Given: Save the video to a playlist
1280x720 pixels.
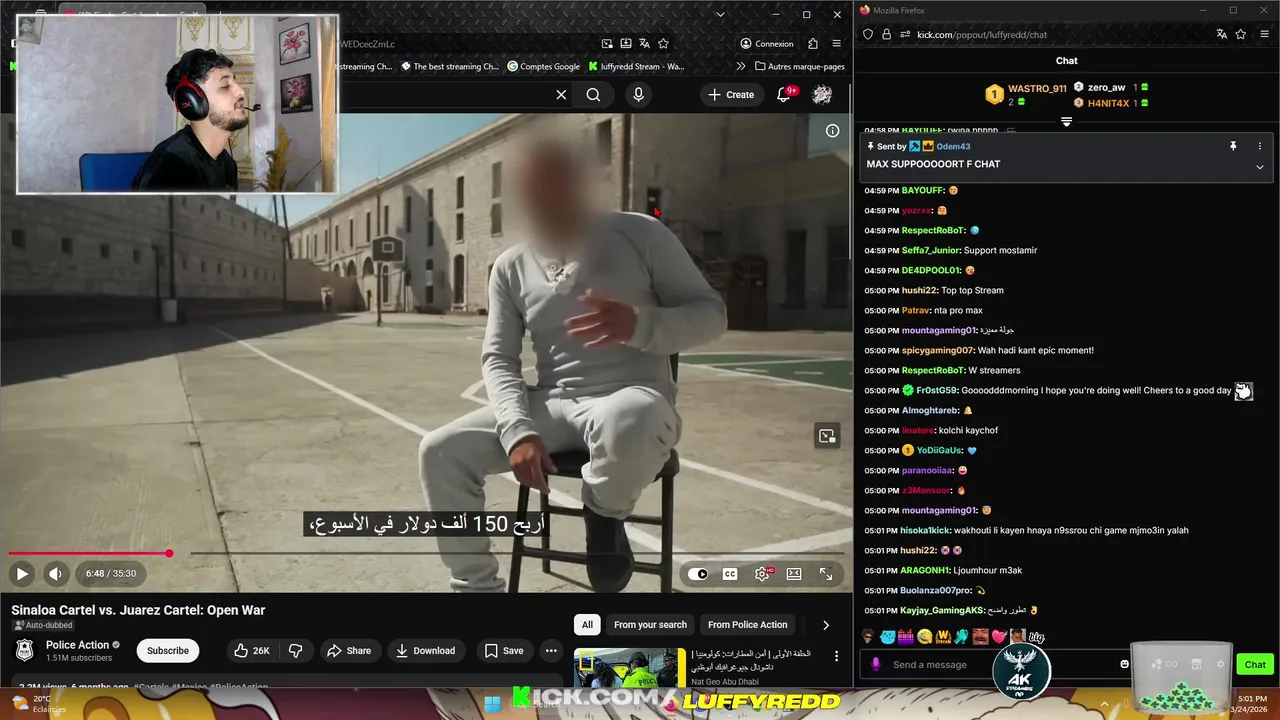Looking at the screenshot, I should pyautogui.click(x=504, y=651).
